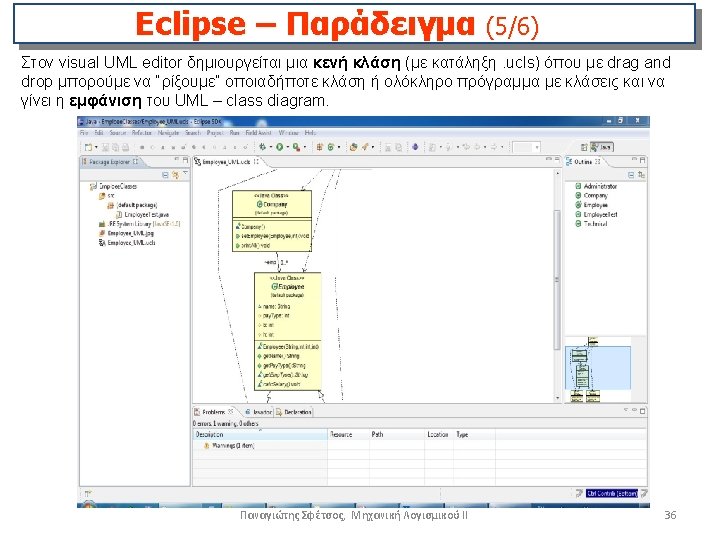720x540 pixels.
Task: Open the zoom combo box in the toolbar
Action: [526, 147]
